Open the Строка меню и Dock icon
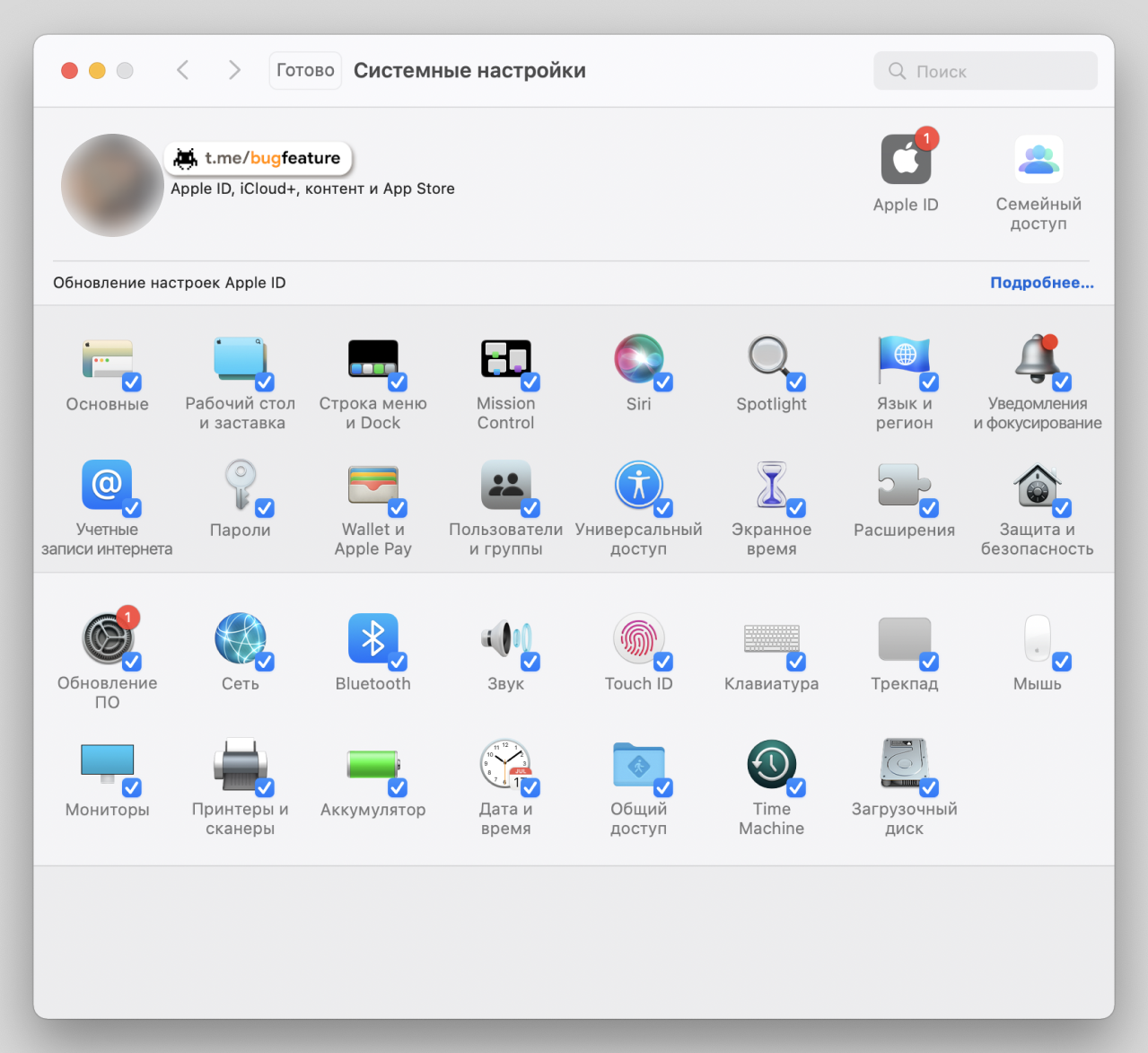Image resolution: width=1148 pixels, height=1053 pixels. 372,360
